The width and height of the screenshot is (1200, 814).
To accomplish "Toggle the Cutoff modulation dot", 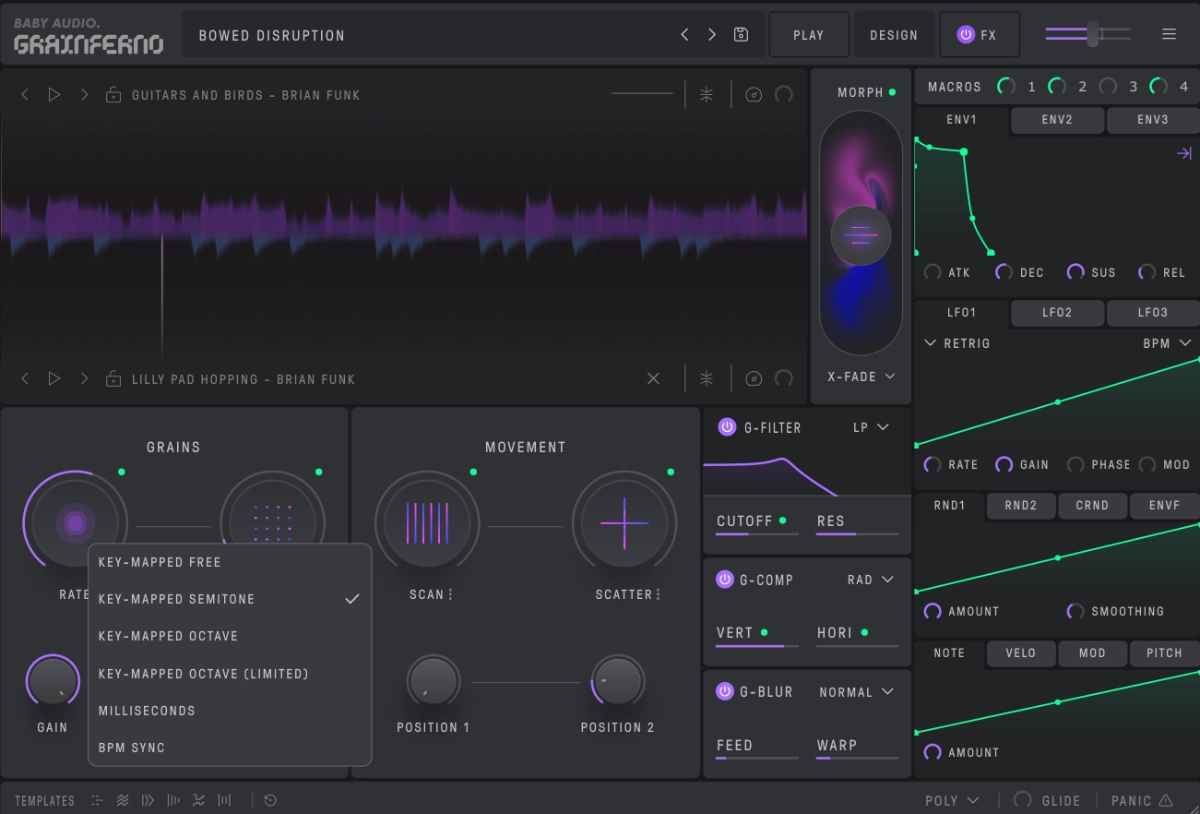I will tap(783, 520).
